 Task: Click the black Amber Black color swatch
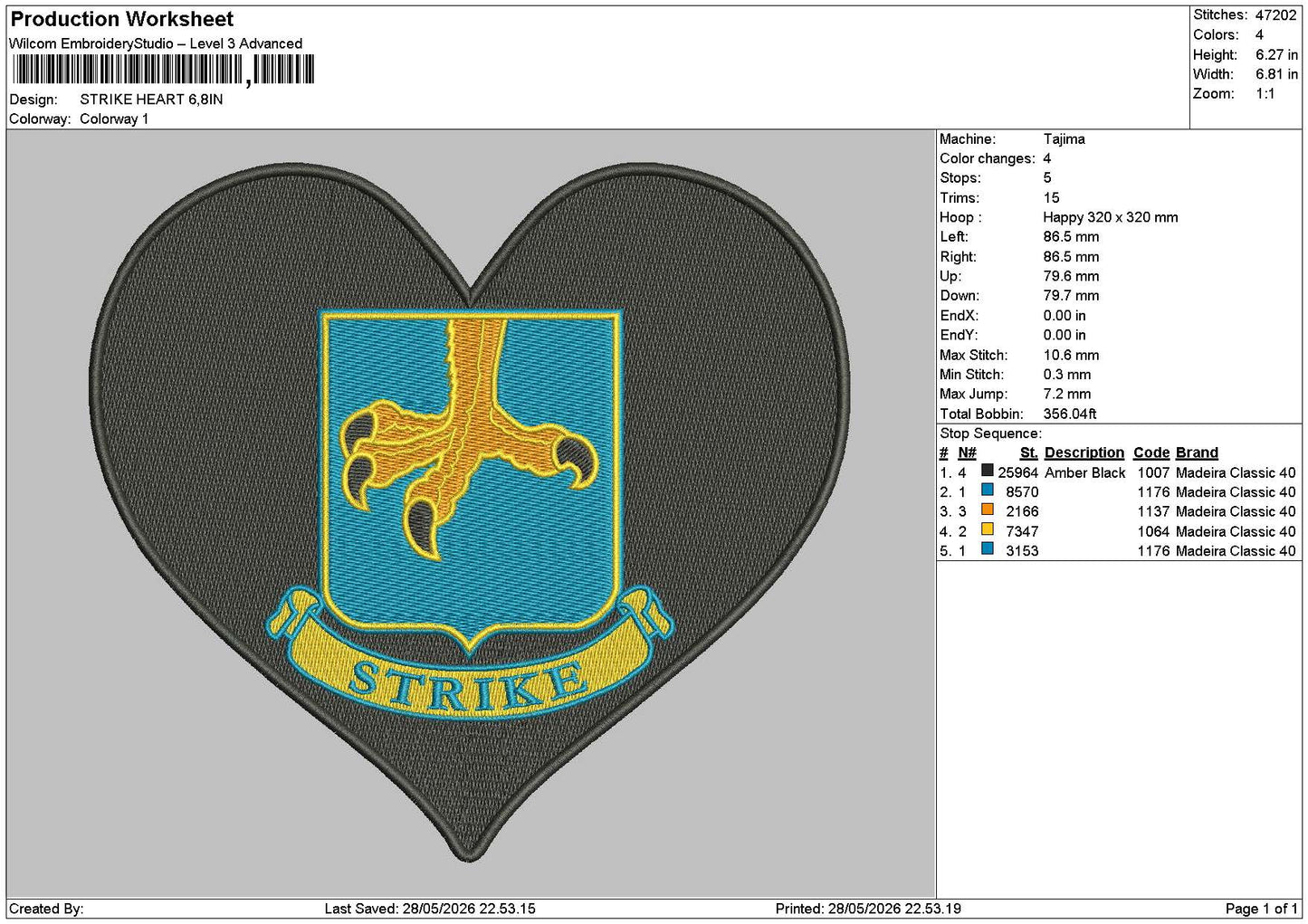pos(988,471)
